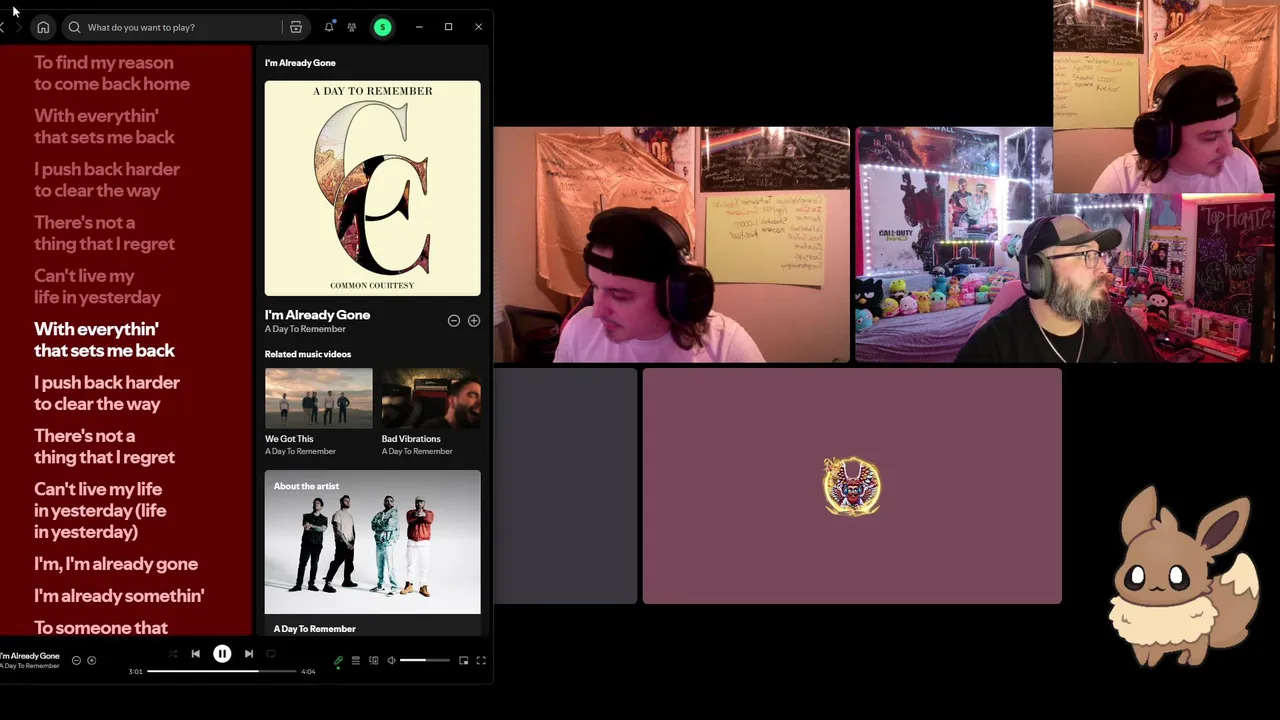Viewport: 1280px width, 720px height.
Task: Open A Day To Remember under song title
Action: coord(305,329)
